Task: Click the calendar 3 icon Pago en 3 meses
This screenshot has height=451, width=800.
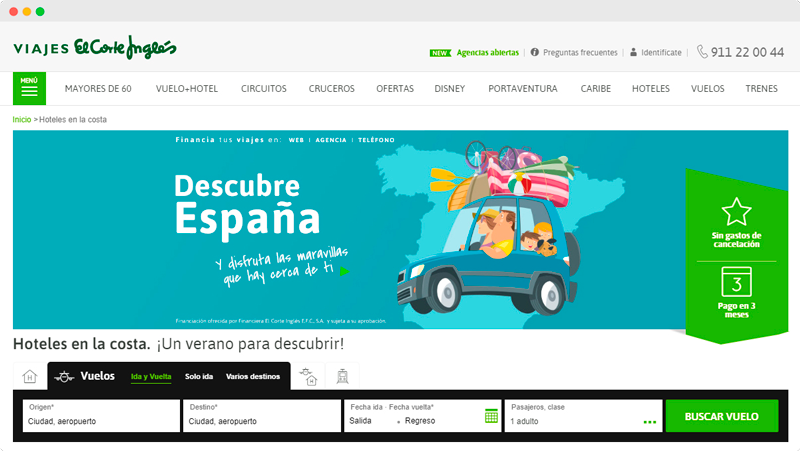Action: click(x=736, y=282)
